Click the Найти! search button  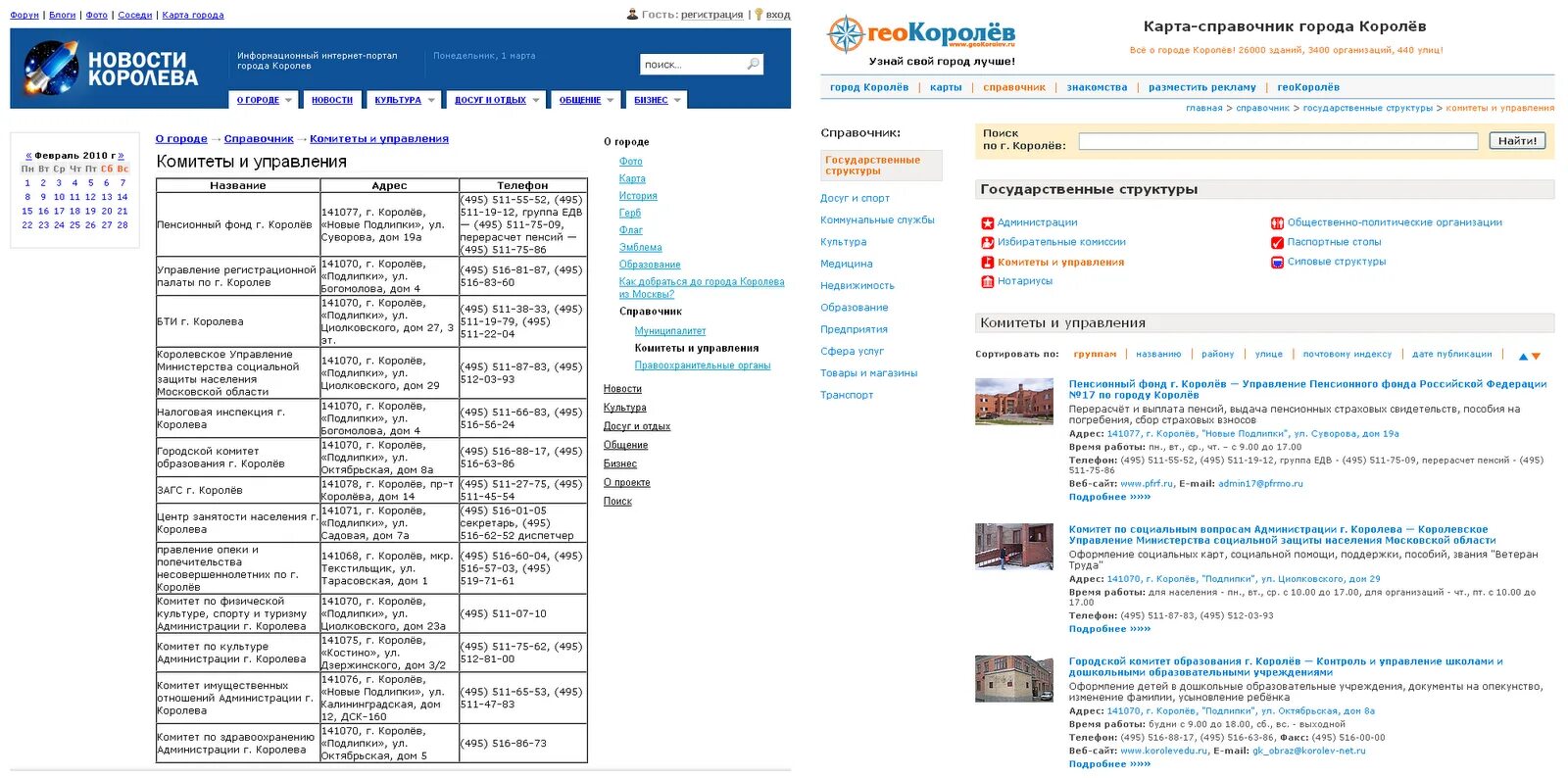point(1517,141)
